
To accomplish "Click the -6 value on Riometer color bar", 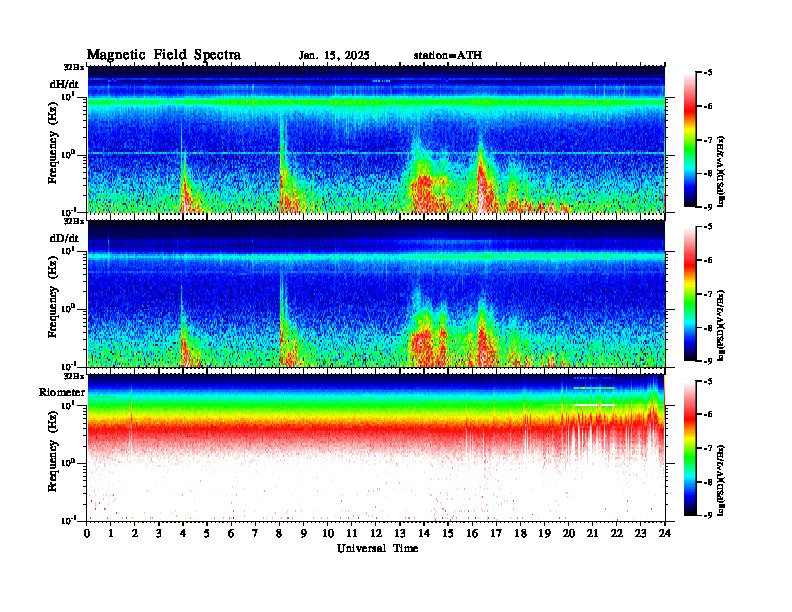I will 709,414.
